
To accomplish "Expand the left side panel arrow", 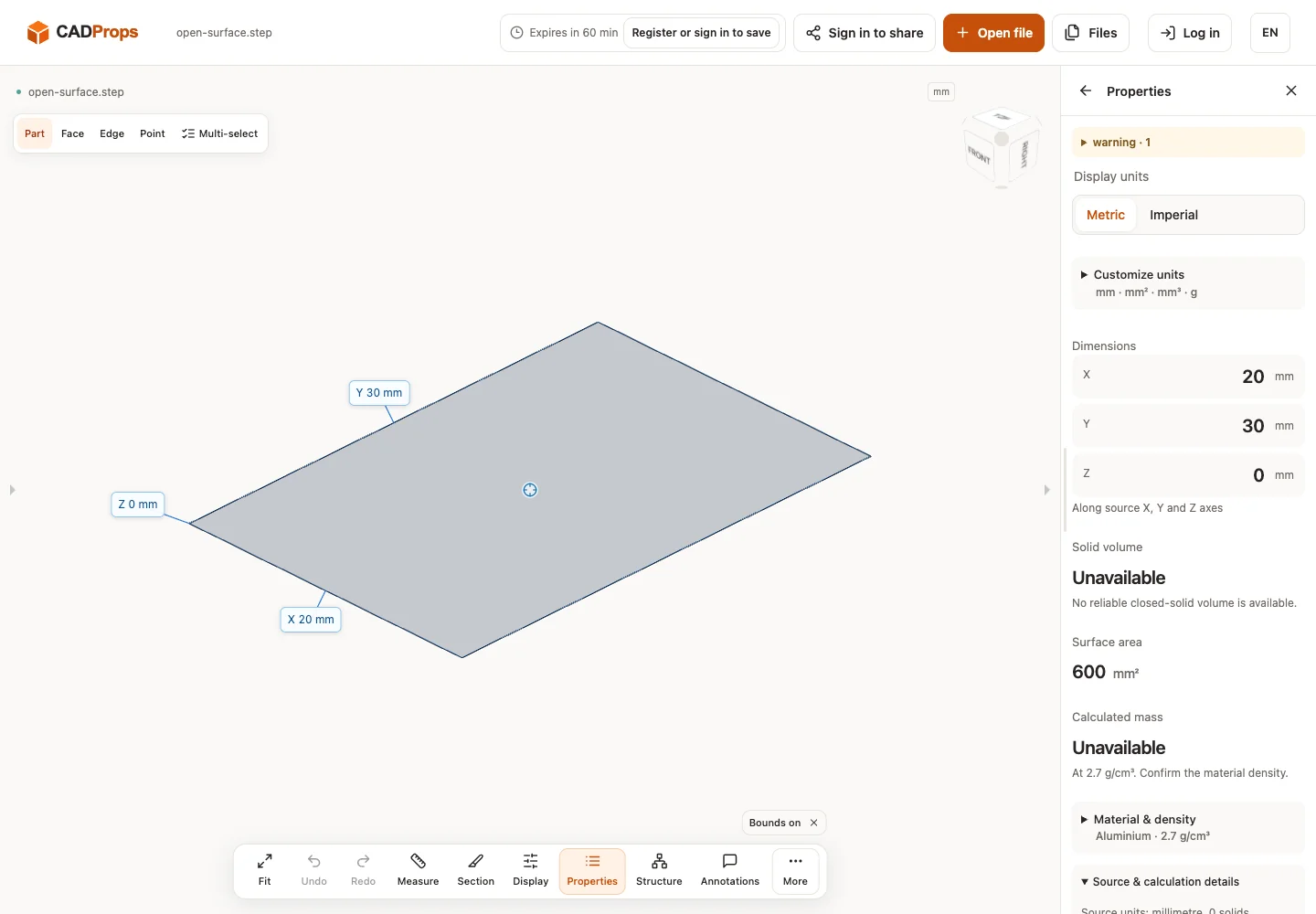I will pos(12,490).
